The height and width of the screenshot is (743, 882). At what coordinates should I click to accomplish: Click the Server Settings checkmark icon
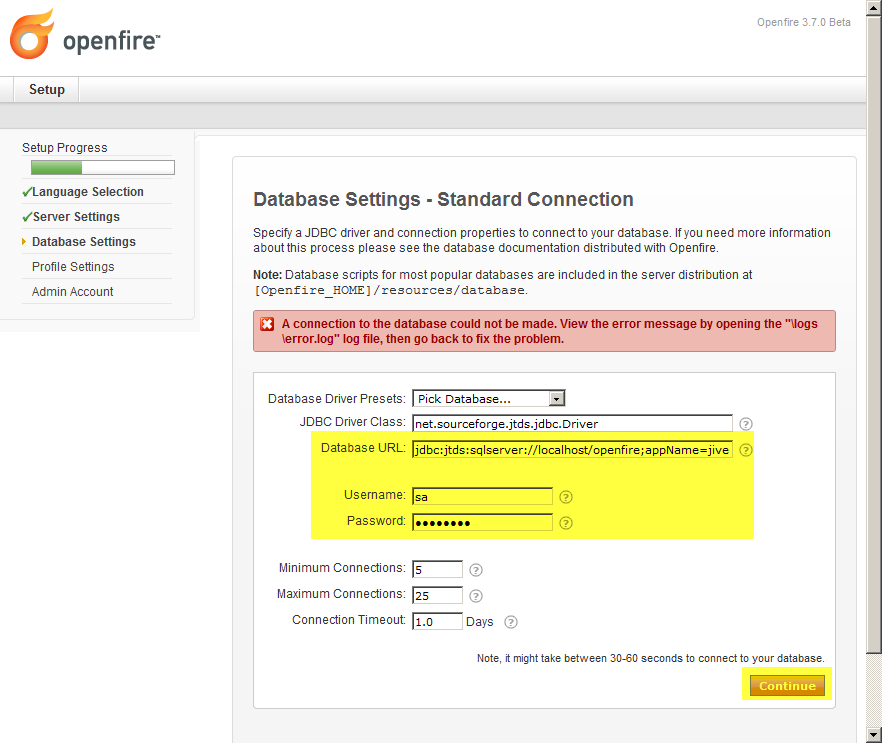tap(27, 217)
